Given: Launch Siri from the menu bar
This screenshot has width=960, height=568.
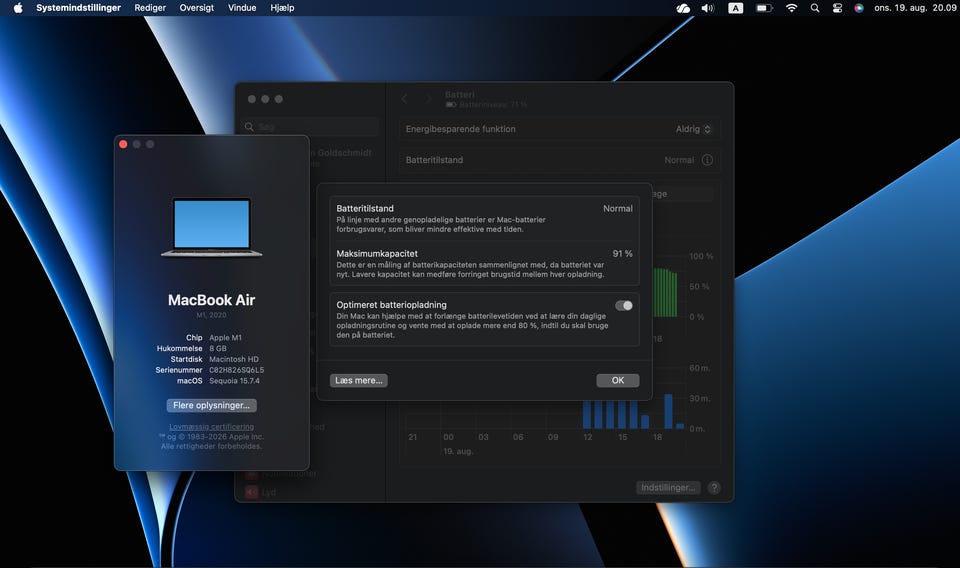Looking at the screenshot, I should pos(859,8).
